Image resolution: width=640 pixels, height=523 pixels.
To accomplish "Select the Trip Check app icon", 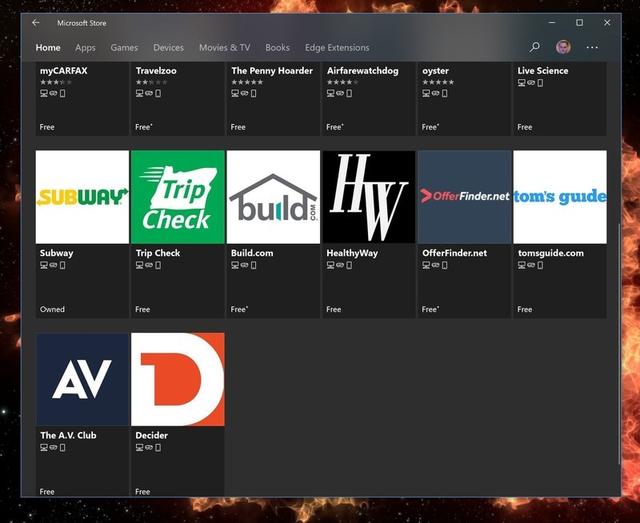I will (177, 197).
